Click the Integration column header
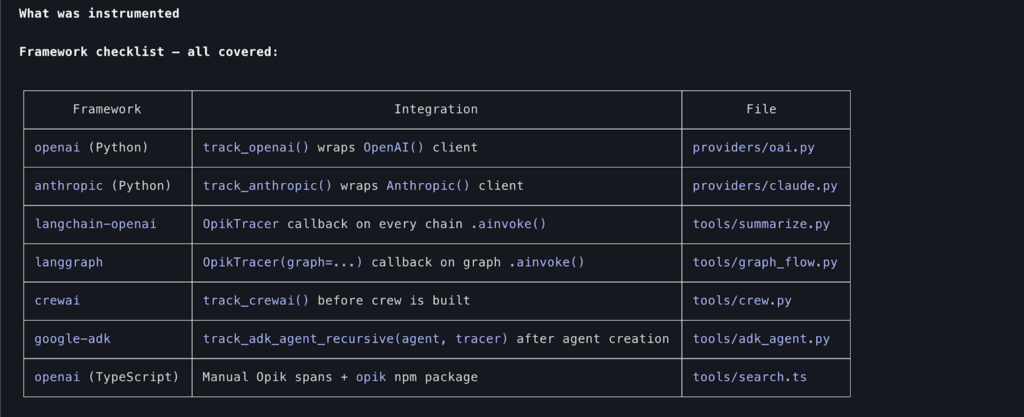 [436, 109]
